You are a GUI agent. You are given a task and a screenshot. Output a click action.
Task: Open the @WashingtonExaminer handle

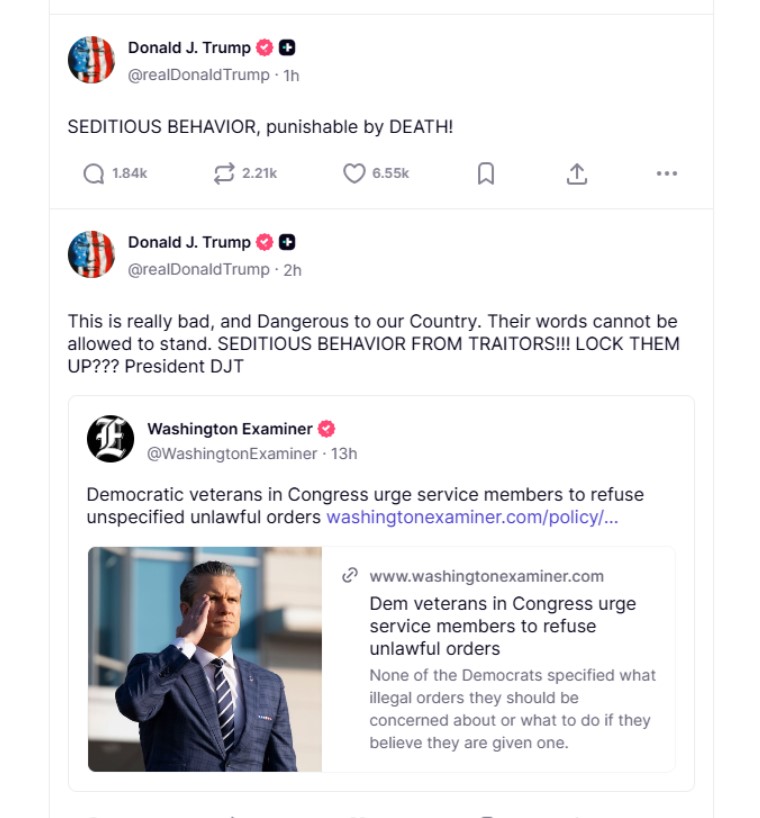(232, 453)
